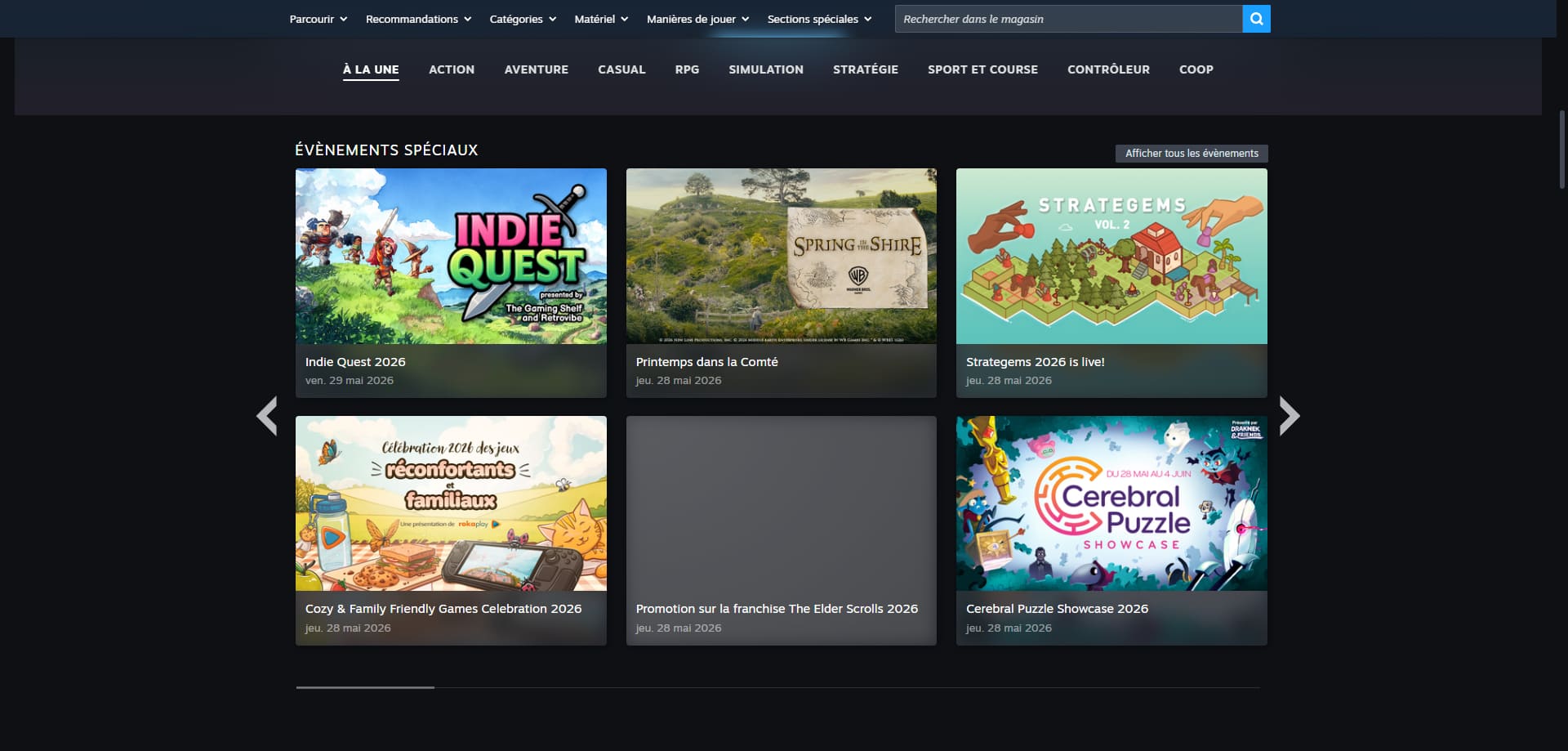Screen dimensions: 1568x751
Task: Click the Indie Quest 2026 title
Action: point(355,362)
